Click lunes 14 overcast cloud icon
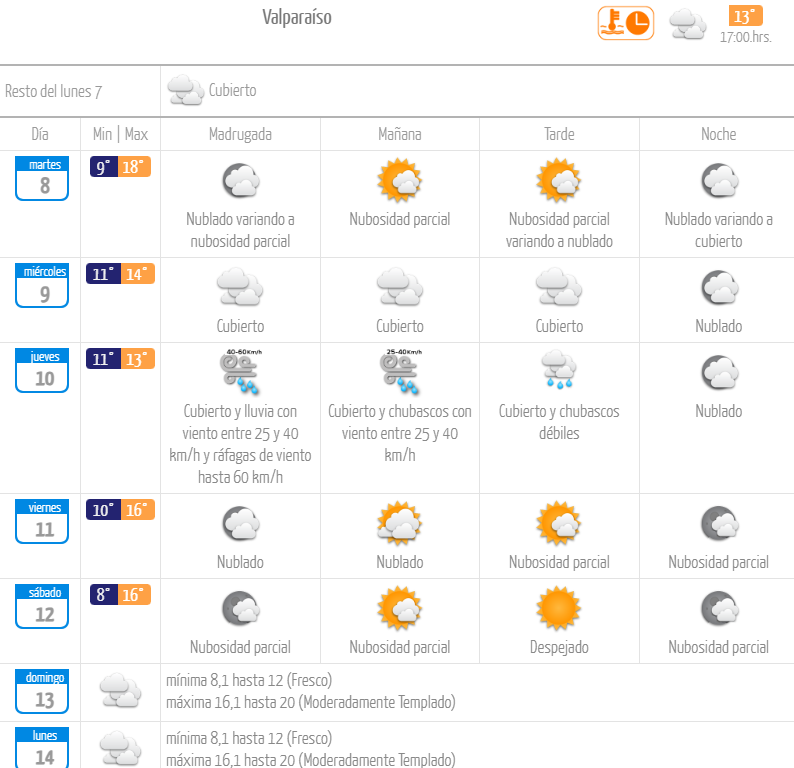Image resolution: width=794 pixels, height=768 pixels. [x=120, y=748]
